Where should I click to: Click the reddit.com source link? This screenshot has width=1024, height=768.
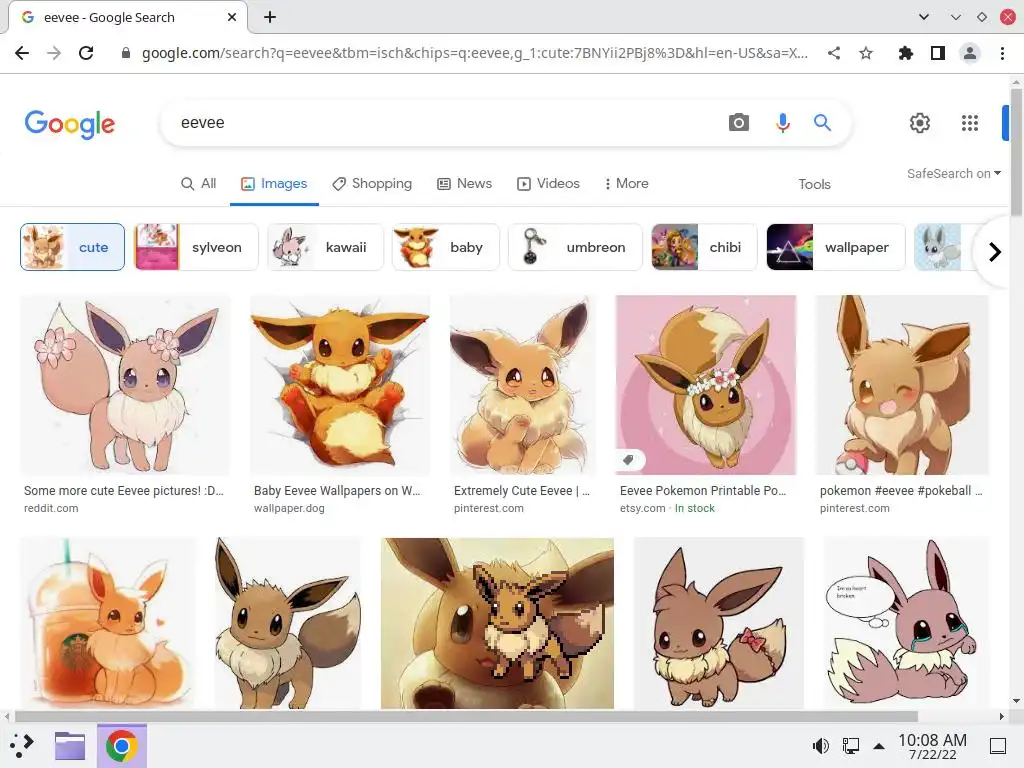tap(51, 508)
